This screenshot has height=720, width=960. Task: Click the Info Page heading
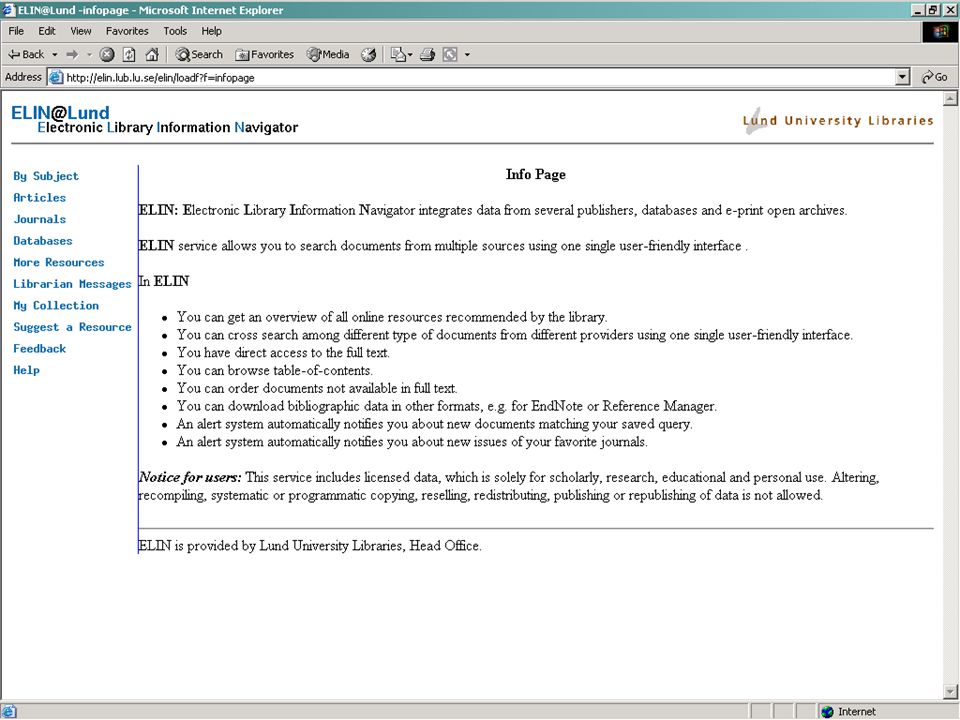click(x=536, y=174)
